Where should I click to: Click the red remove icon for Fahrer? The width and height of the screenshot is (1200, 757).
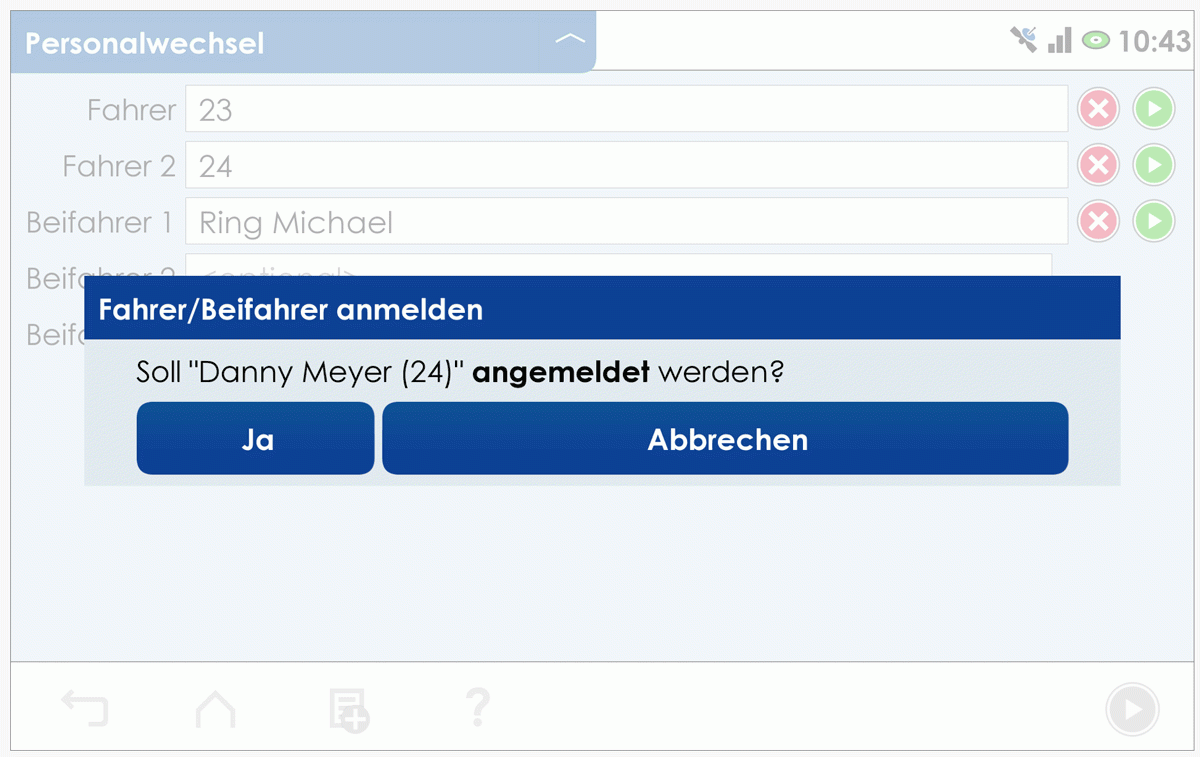tap(1098, 109)
